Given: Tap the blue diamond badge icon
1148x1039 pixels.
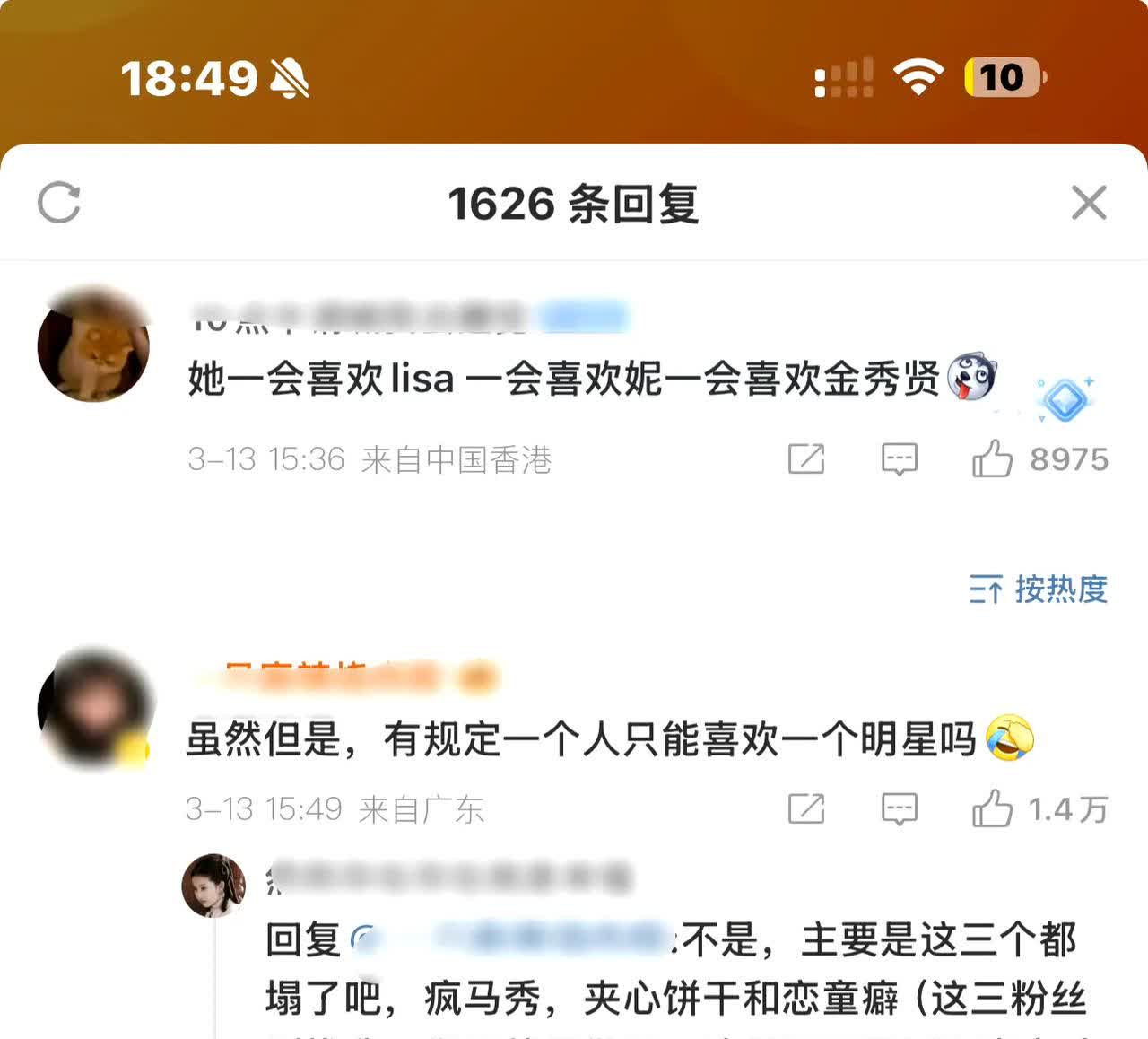Looking at the screenshot, I should pyautogui.click(x=1065, y=399).
